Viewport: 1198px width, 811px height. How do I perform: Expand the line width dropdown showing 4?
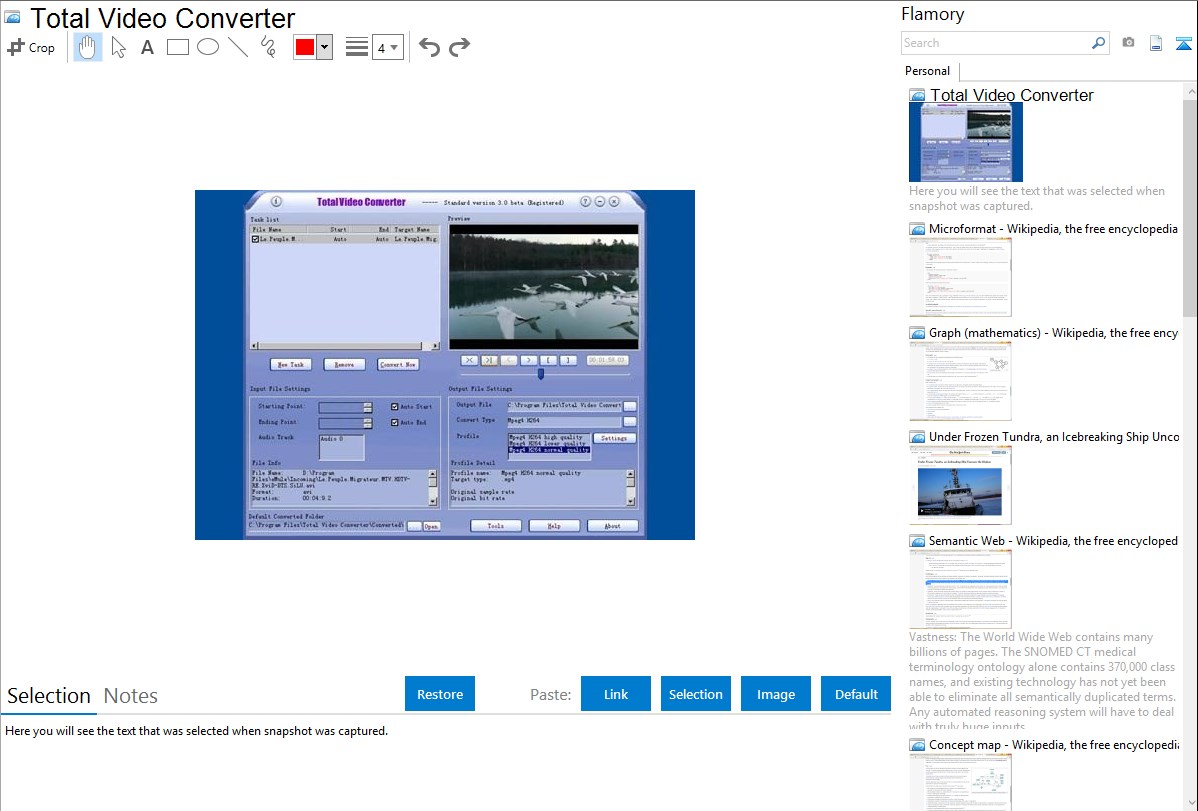pyautogui.click(x=388, y=47)
